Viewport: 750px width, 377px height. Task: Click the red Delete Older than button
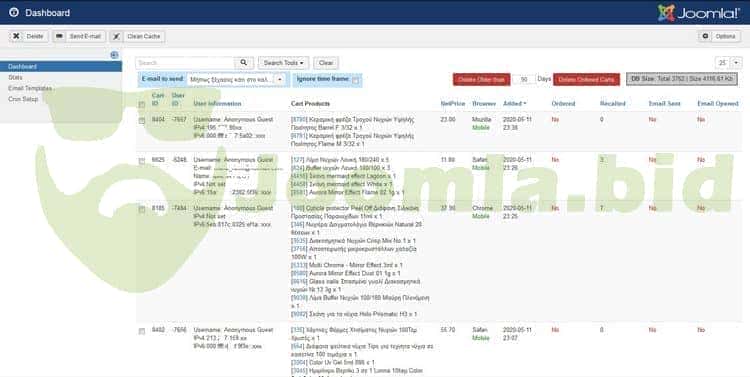click(481, 79)
